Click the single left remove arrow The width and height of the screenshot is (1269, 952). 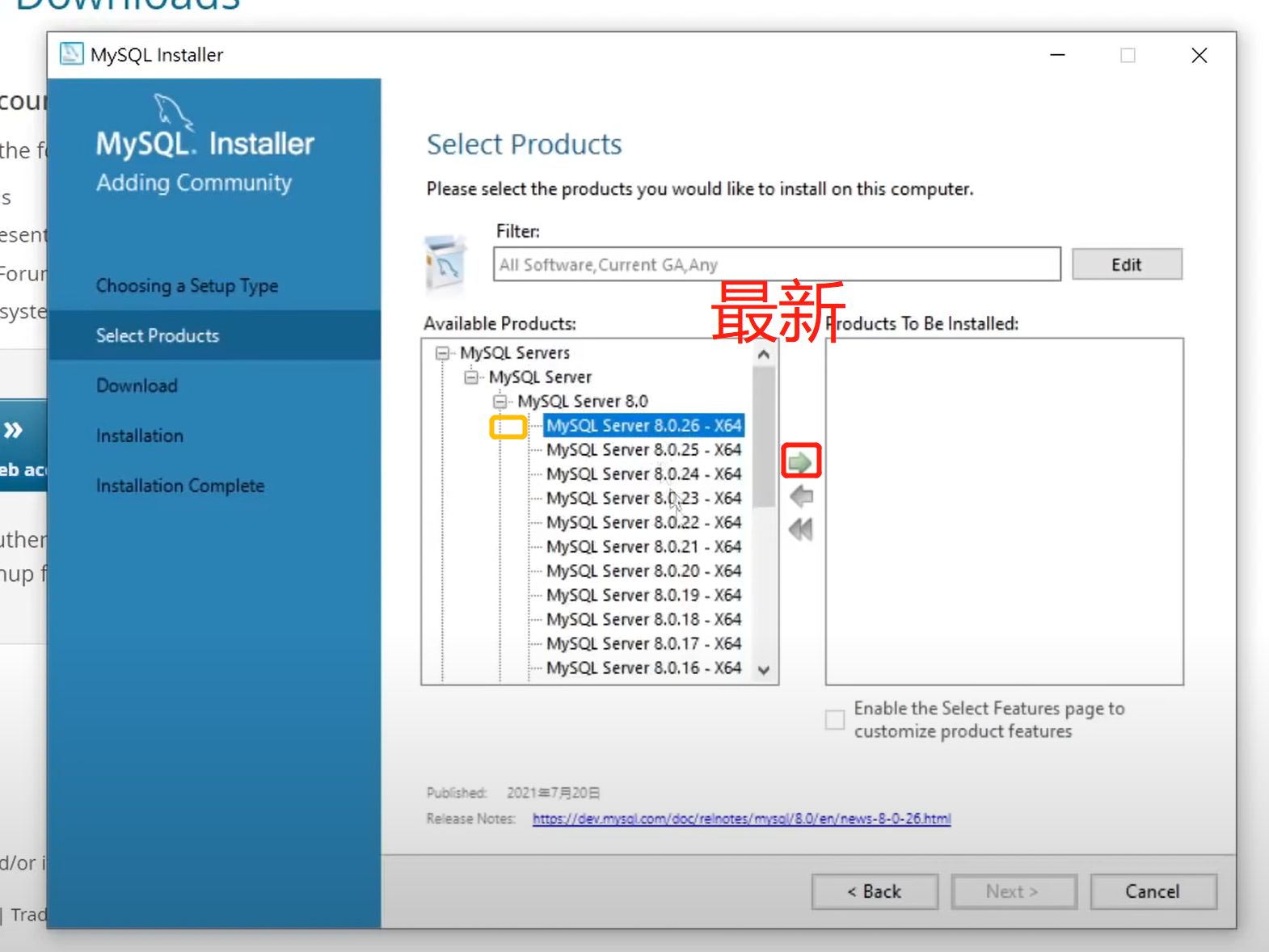coord(801,496)
